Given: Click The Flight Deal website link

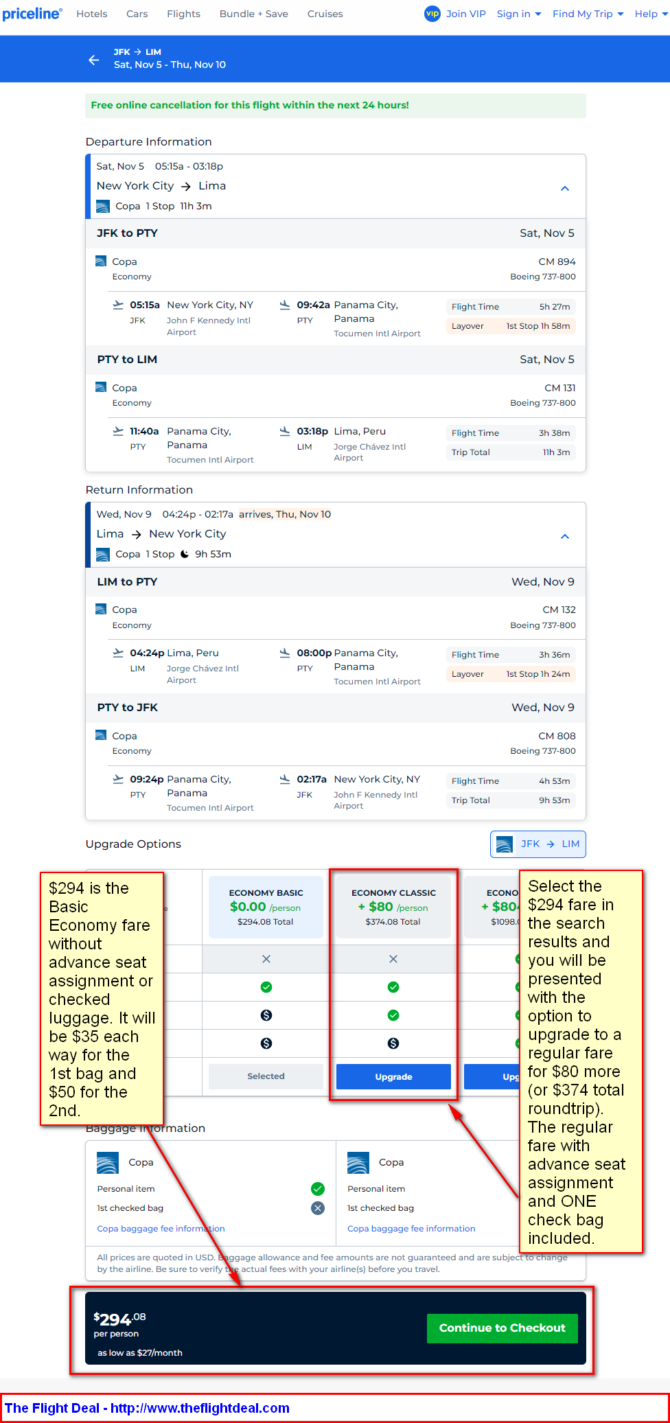Looking at the screenshot, I should click(200, 1408).
